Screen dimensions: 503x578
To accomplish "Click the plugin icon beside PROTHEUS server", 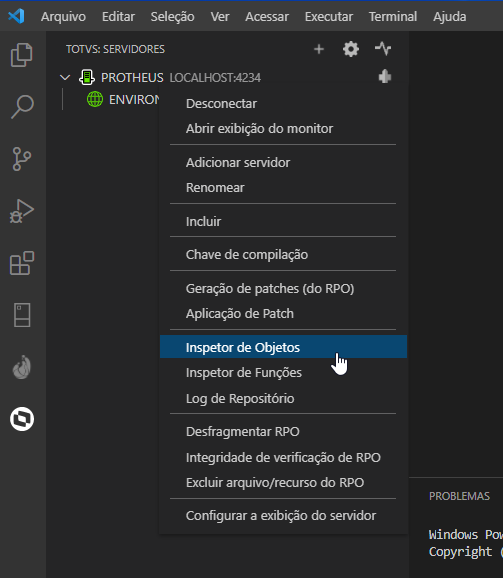I will 385,77.
